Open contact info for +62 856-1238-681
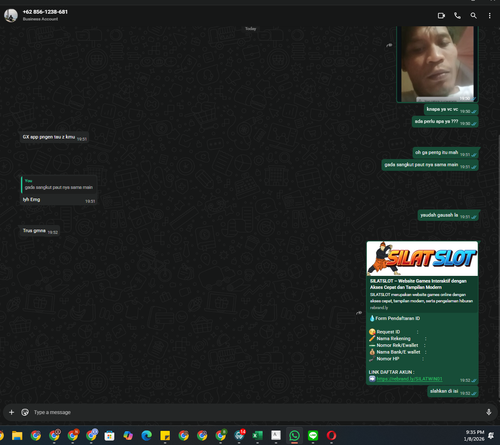500x445 pixels. click(45, 12)
